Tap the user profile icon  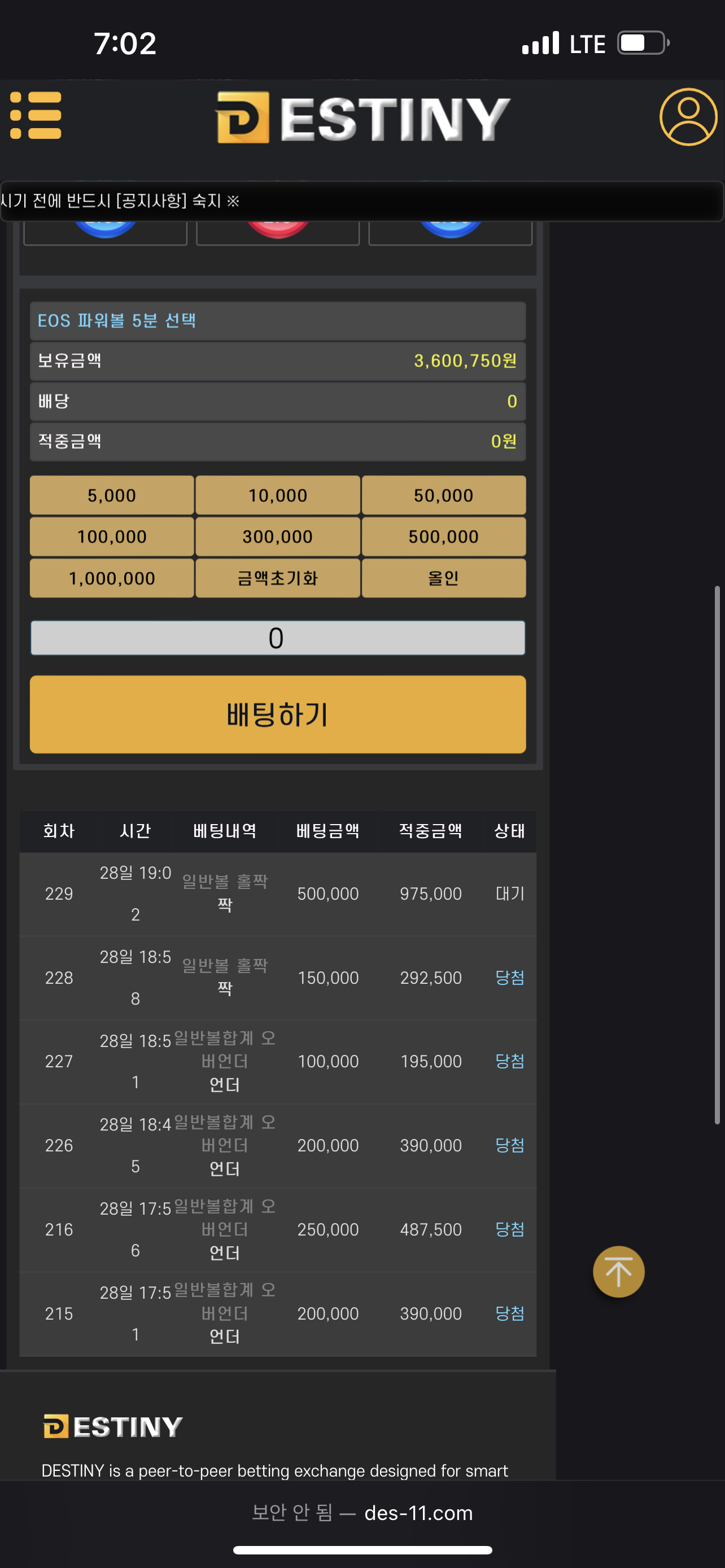pos(688,117)
